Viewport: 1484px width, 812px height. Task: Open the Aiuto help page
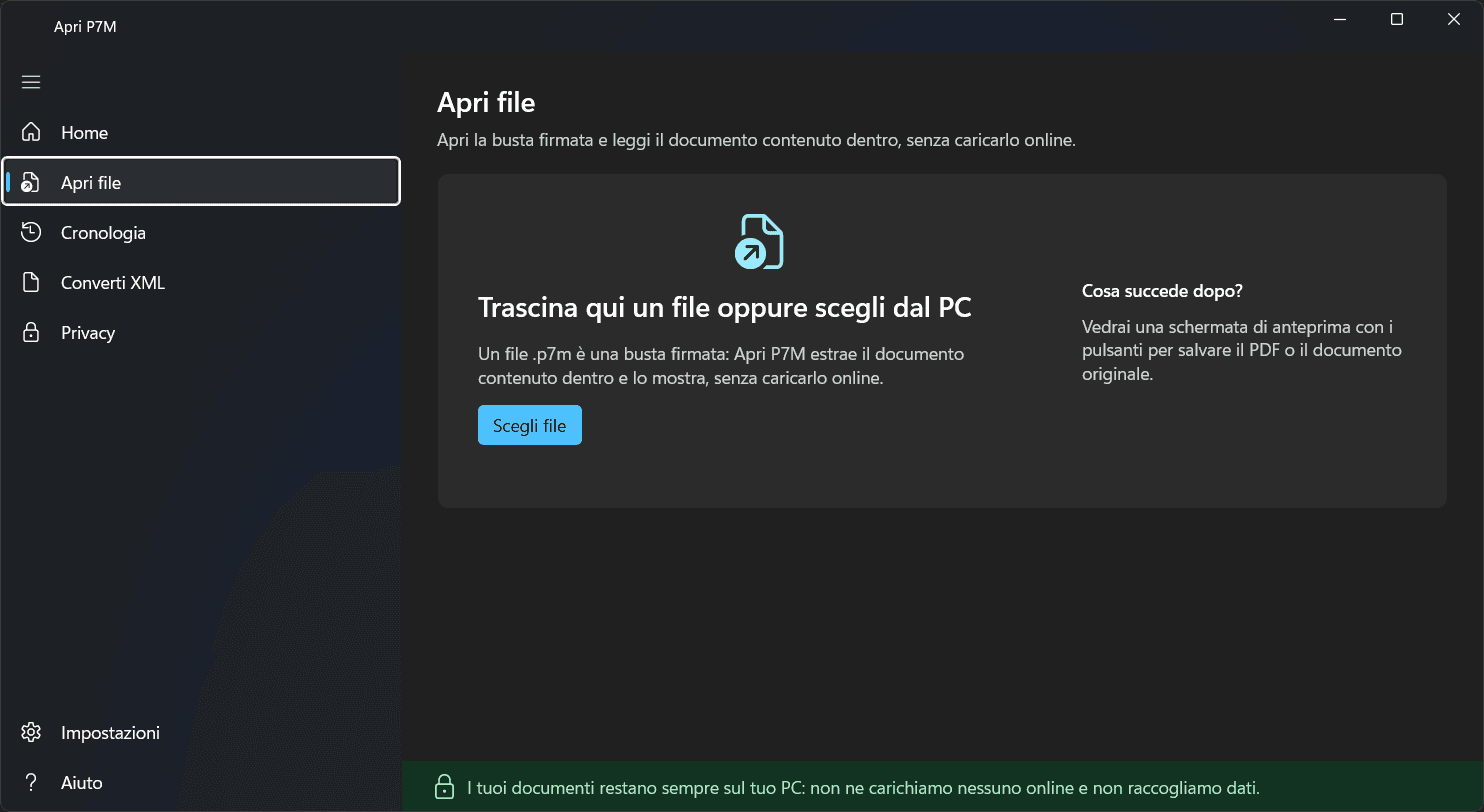(201, 782)
